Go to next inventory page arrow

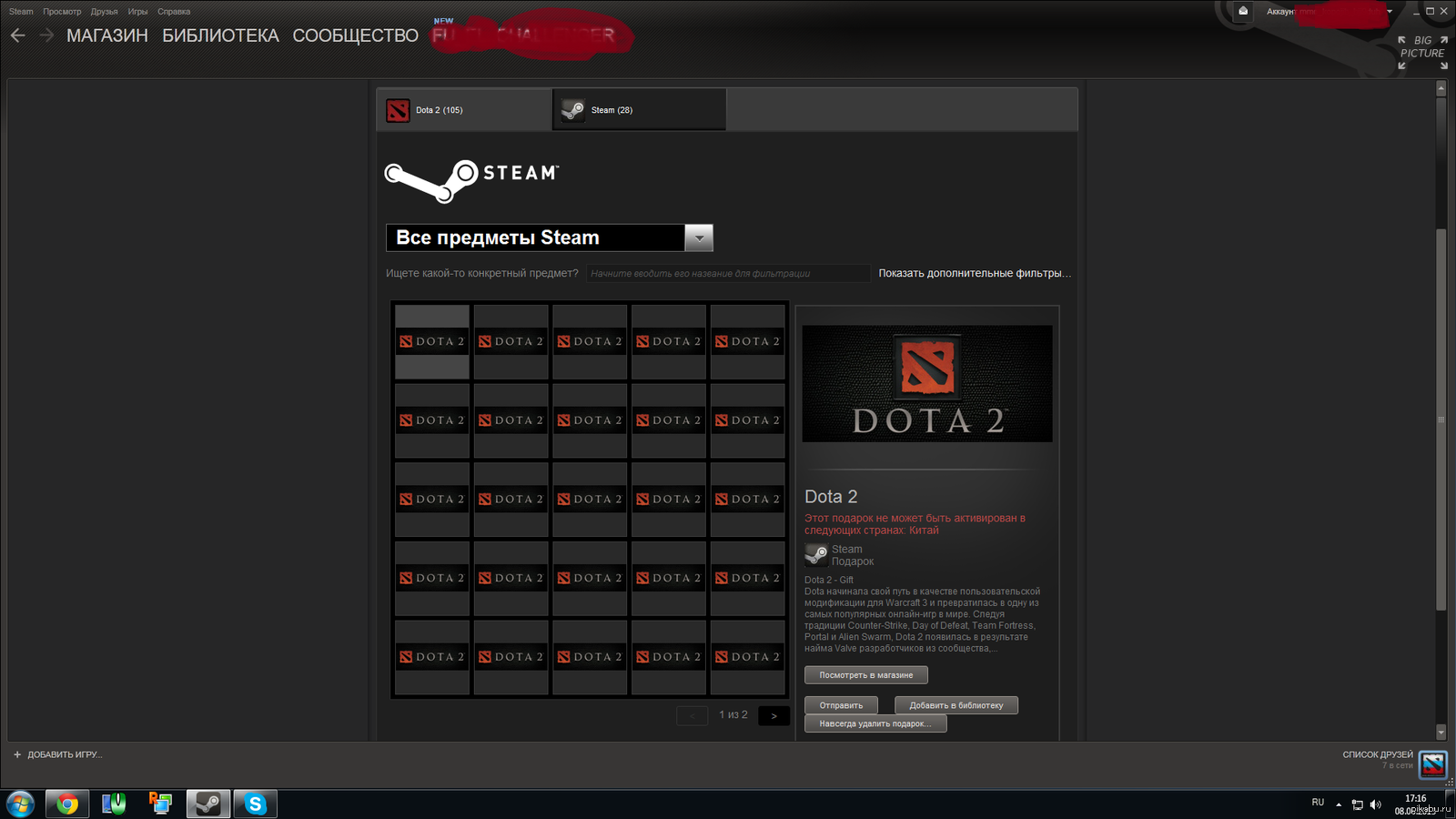(773, 716)
